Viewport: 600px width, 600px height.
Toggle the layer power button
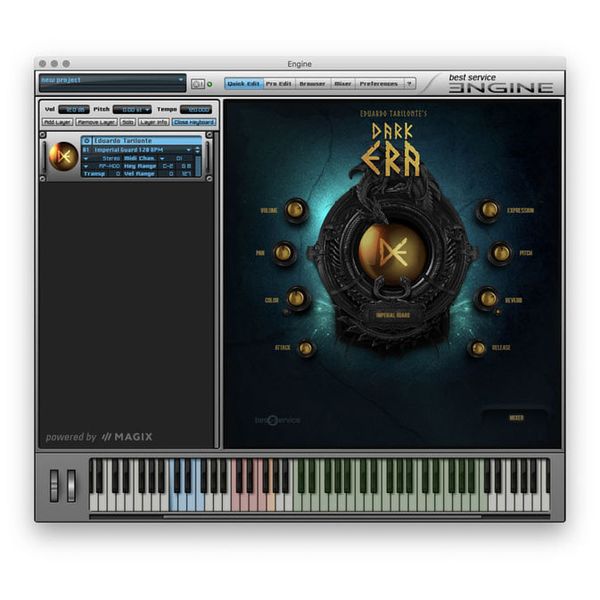pyautogui.click(x=86, y=141)
